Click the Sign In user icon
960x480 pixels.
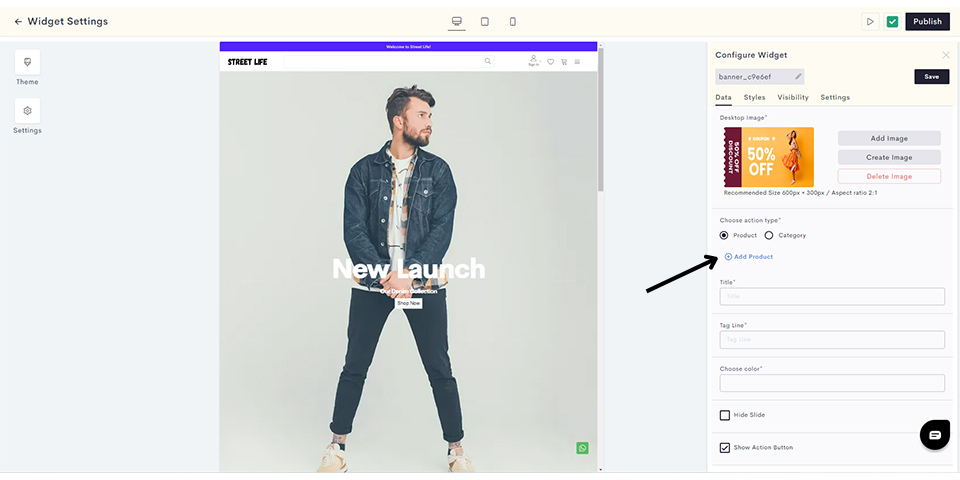533,61
